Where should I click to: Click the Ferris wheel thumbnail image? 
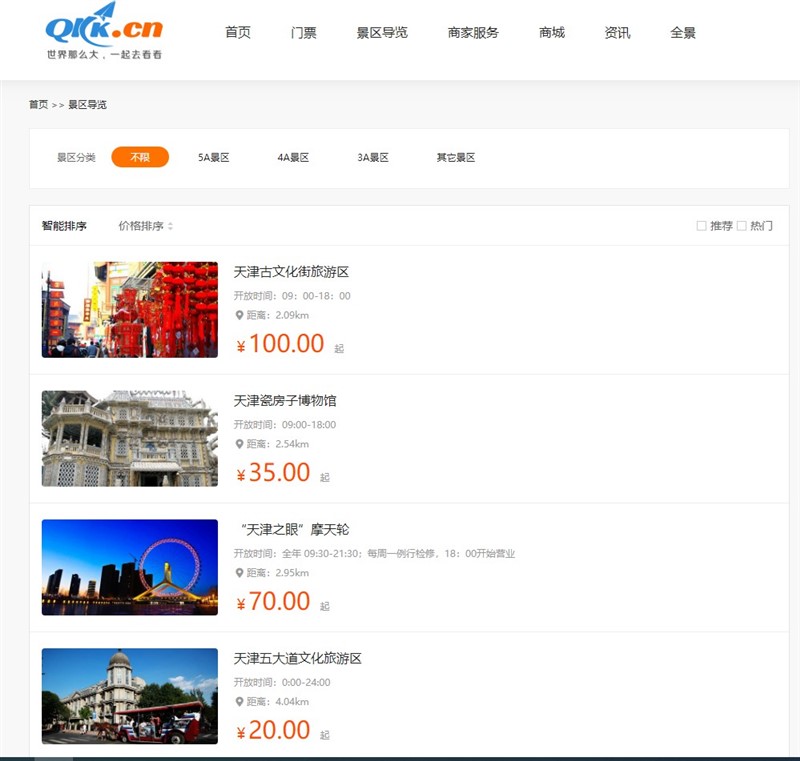(130, 567)
